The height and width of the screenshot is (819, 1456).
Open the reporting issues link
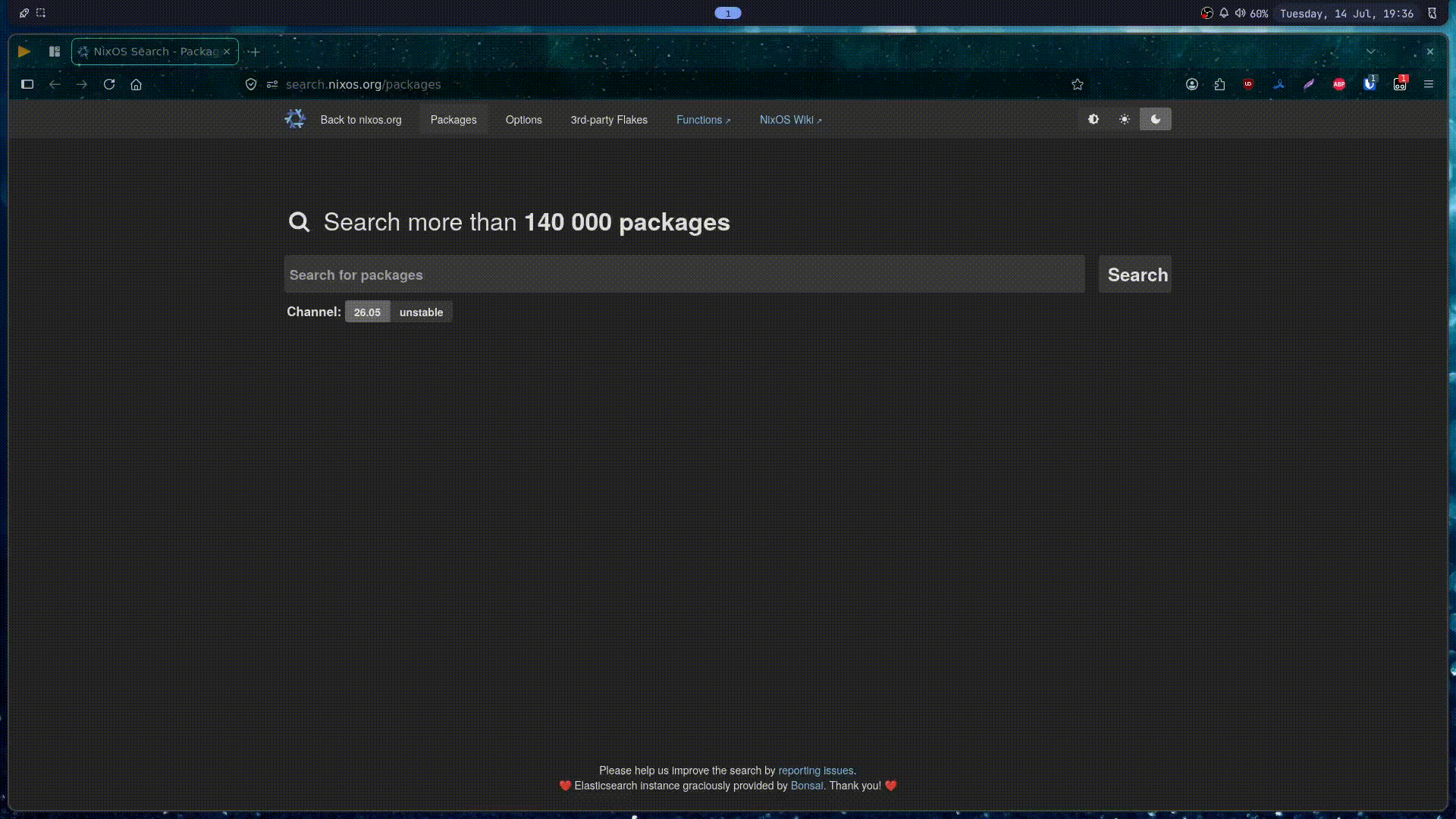point(816,770)
